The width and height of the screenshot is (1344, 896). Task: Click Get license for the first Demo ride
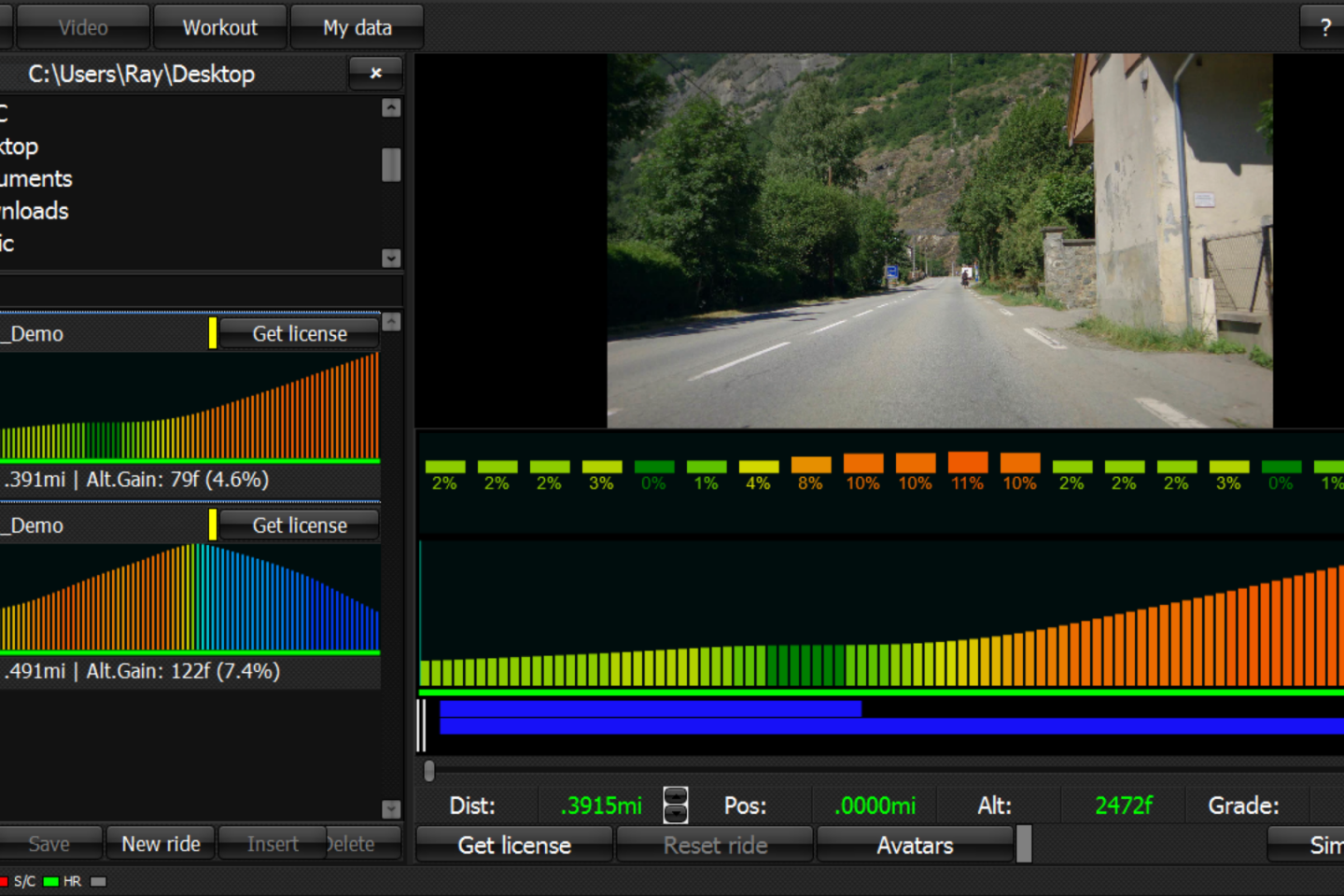click(299, 333)
